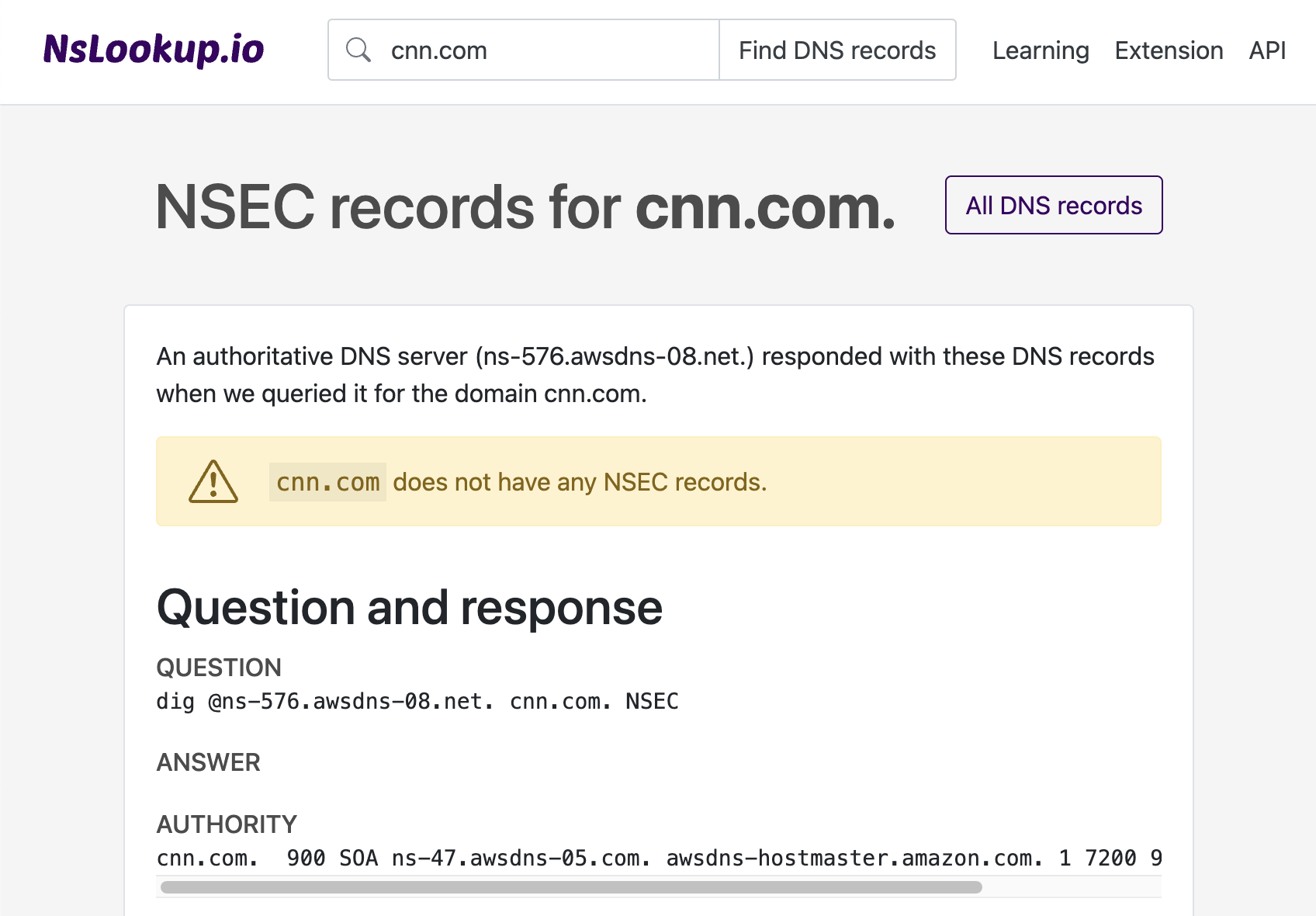Click the Question and response heading
1316x916 pixels.
click(409, 608)
